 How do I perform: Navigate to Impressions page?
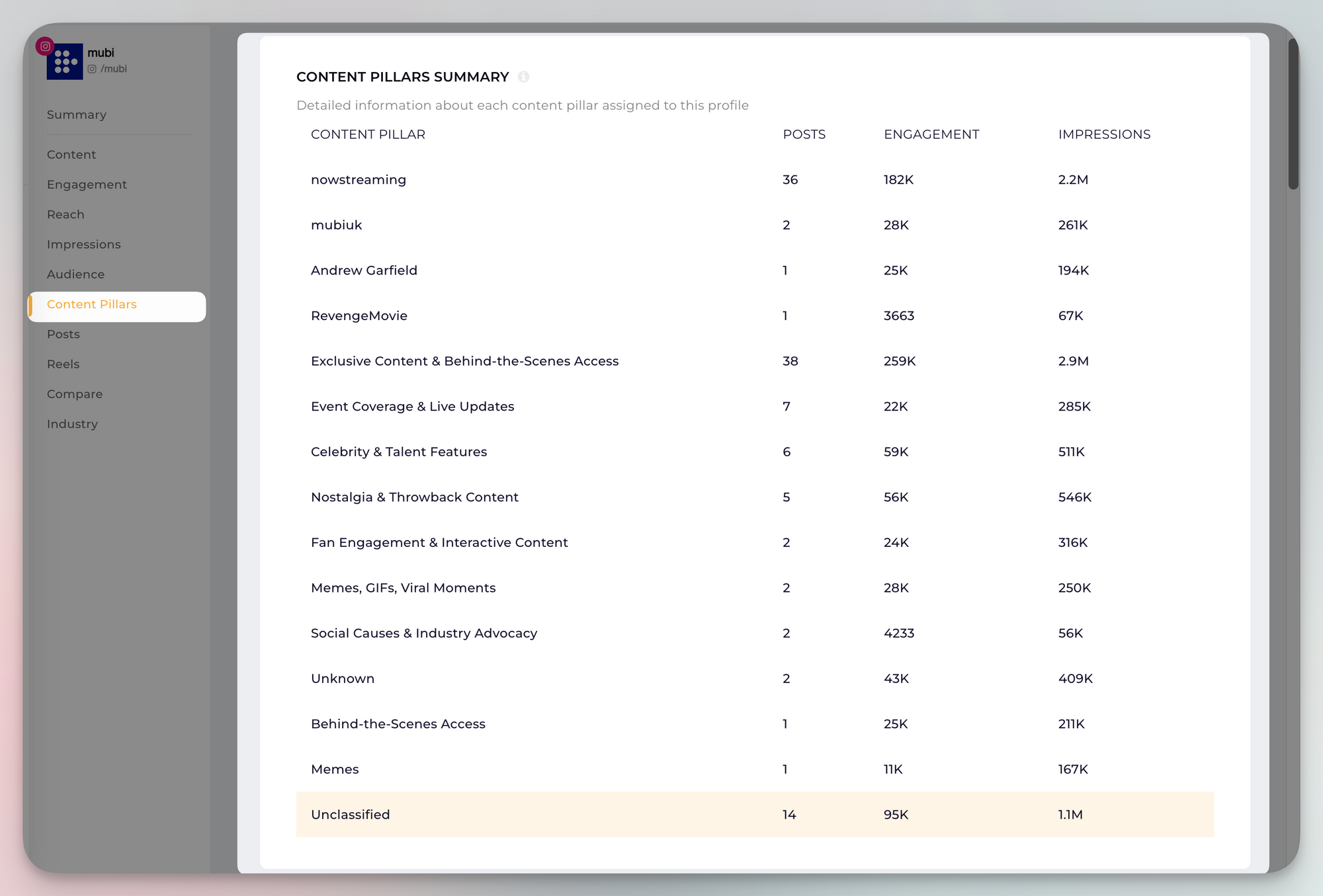tap(84, 244)
